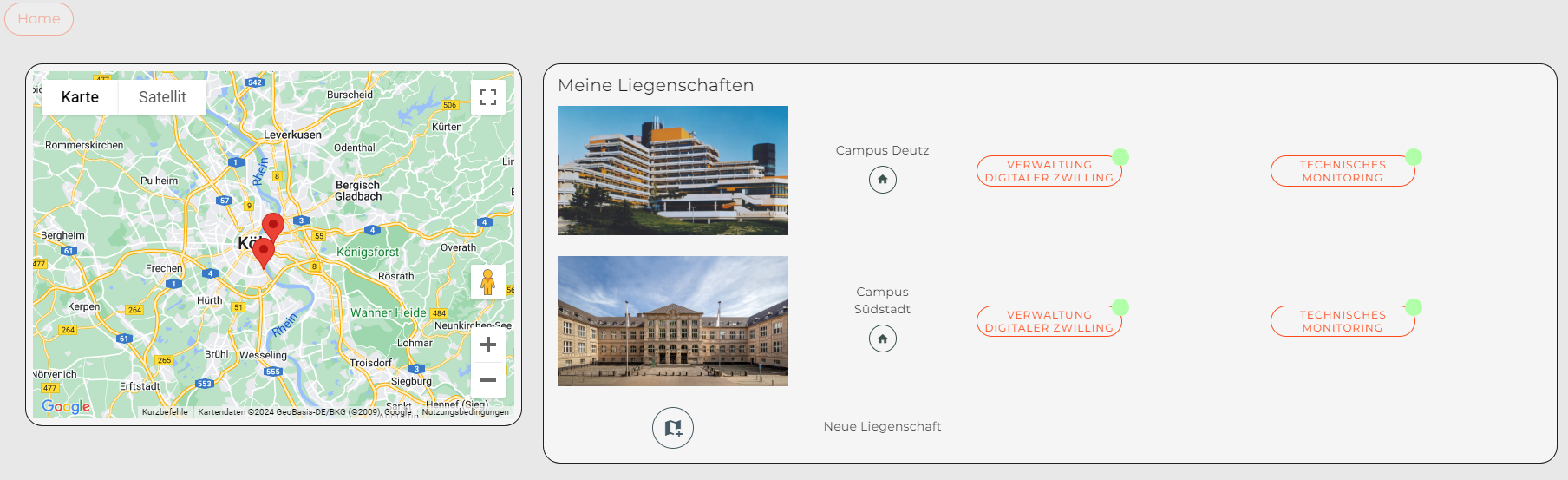Select the lower red map marker
The image size is (1568, 480).
pos(264,252)
